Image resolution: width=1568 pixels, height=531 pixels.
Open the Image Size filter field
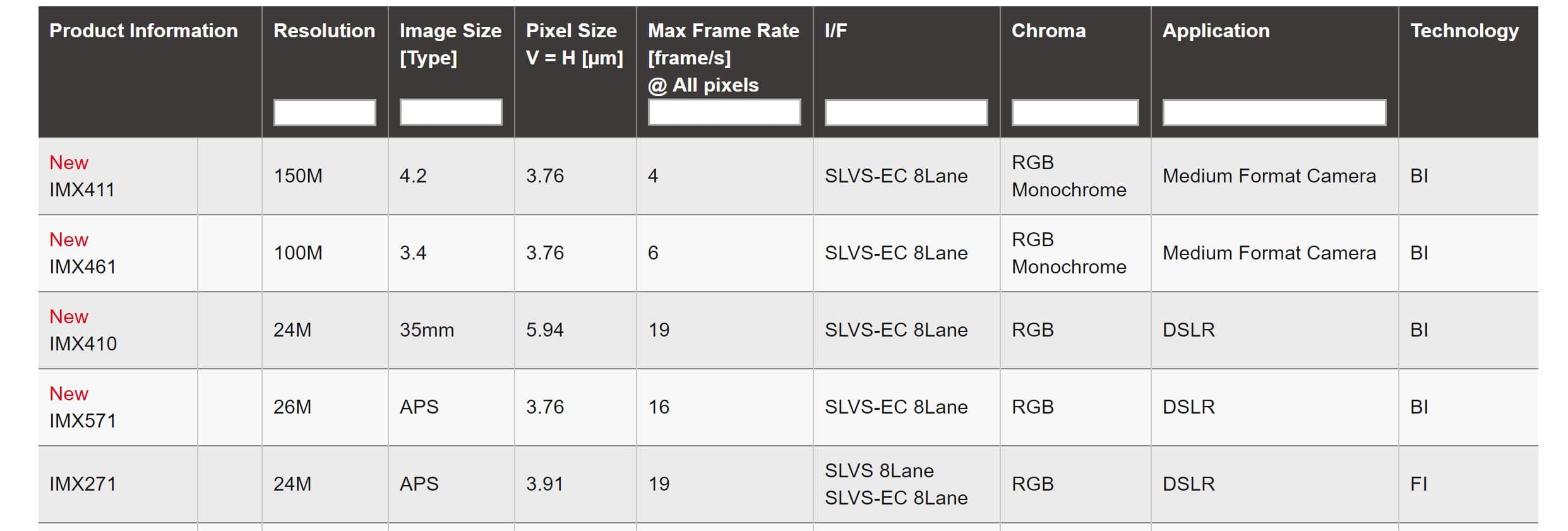point(451,112)
